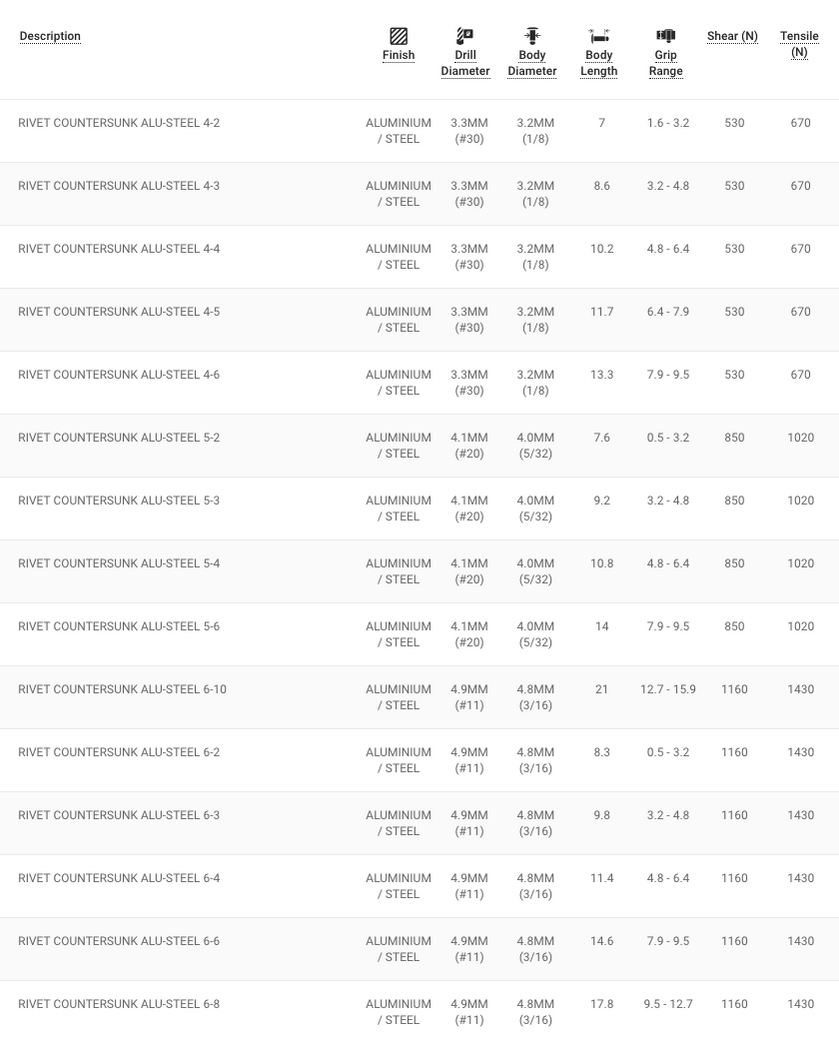Viewport: 839px width, 1050px height.
Task: Click the Drill Diameter icon
Action: (x=465, y=35)
